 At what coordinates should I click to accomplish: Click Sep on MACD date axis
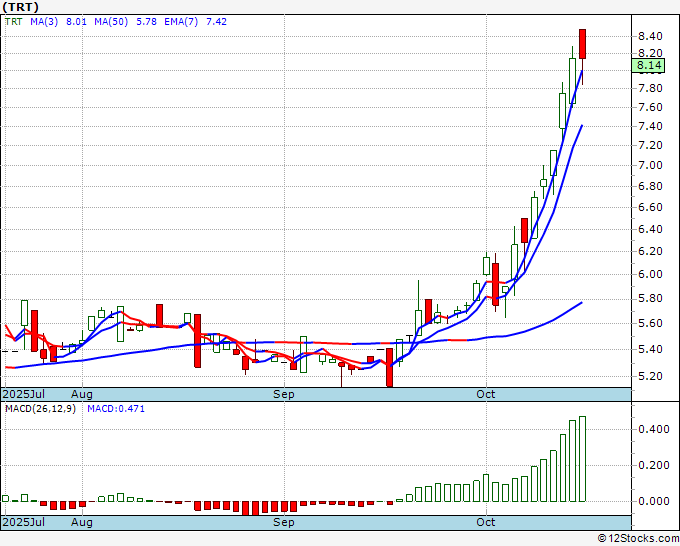coord(284,522)
